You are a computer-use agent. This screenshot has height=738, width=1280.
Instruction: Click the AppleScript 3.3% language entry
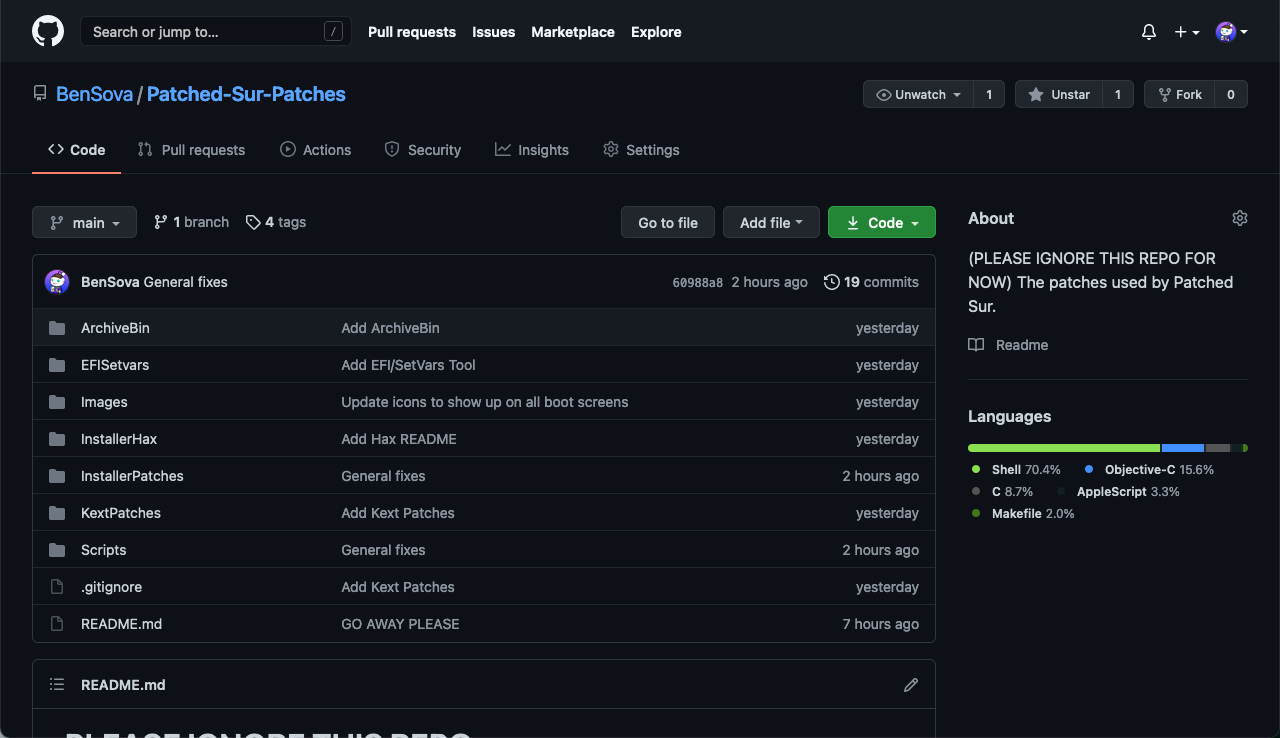[1118, 491]
